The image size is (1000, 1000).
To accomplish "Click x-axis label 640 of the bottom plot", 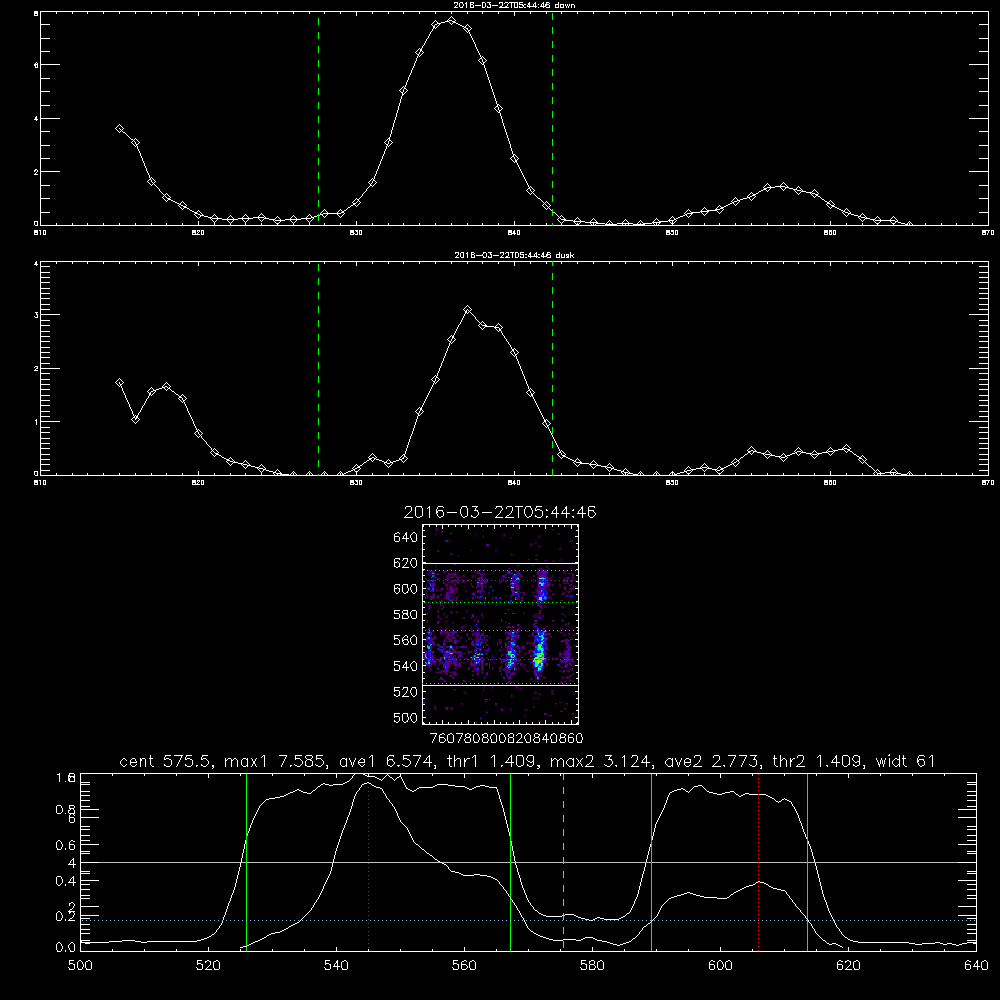I will [976, 966].
